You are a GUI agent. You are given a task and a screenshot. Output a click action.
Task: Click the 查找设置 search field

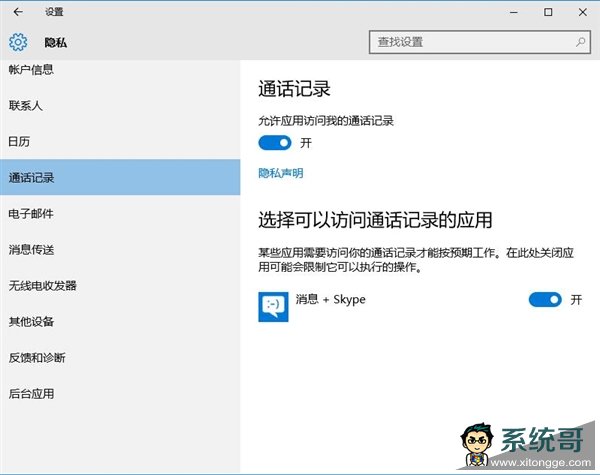[x=480, y=42]
